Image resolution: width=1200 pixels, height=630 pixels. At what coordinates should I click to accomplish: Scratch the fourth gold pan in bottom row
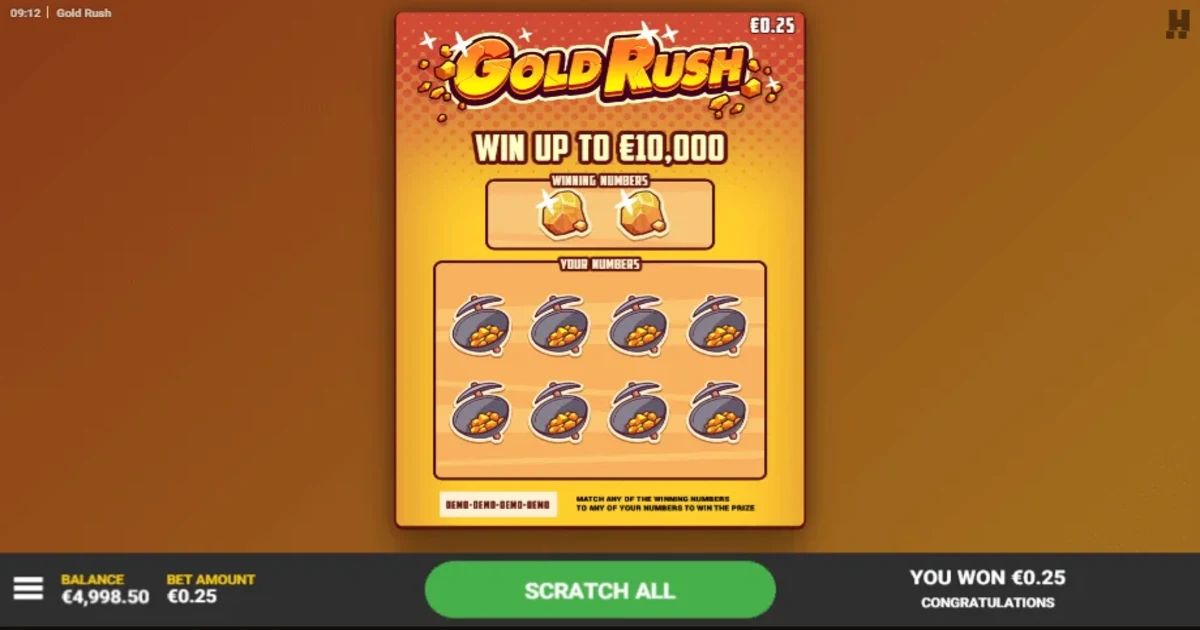pyautogui.click(x=718, y=411)
